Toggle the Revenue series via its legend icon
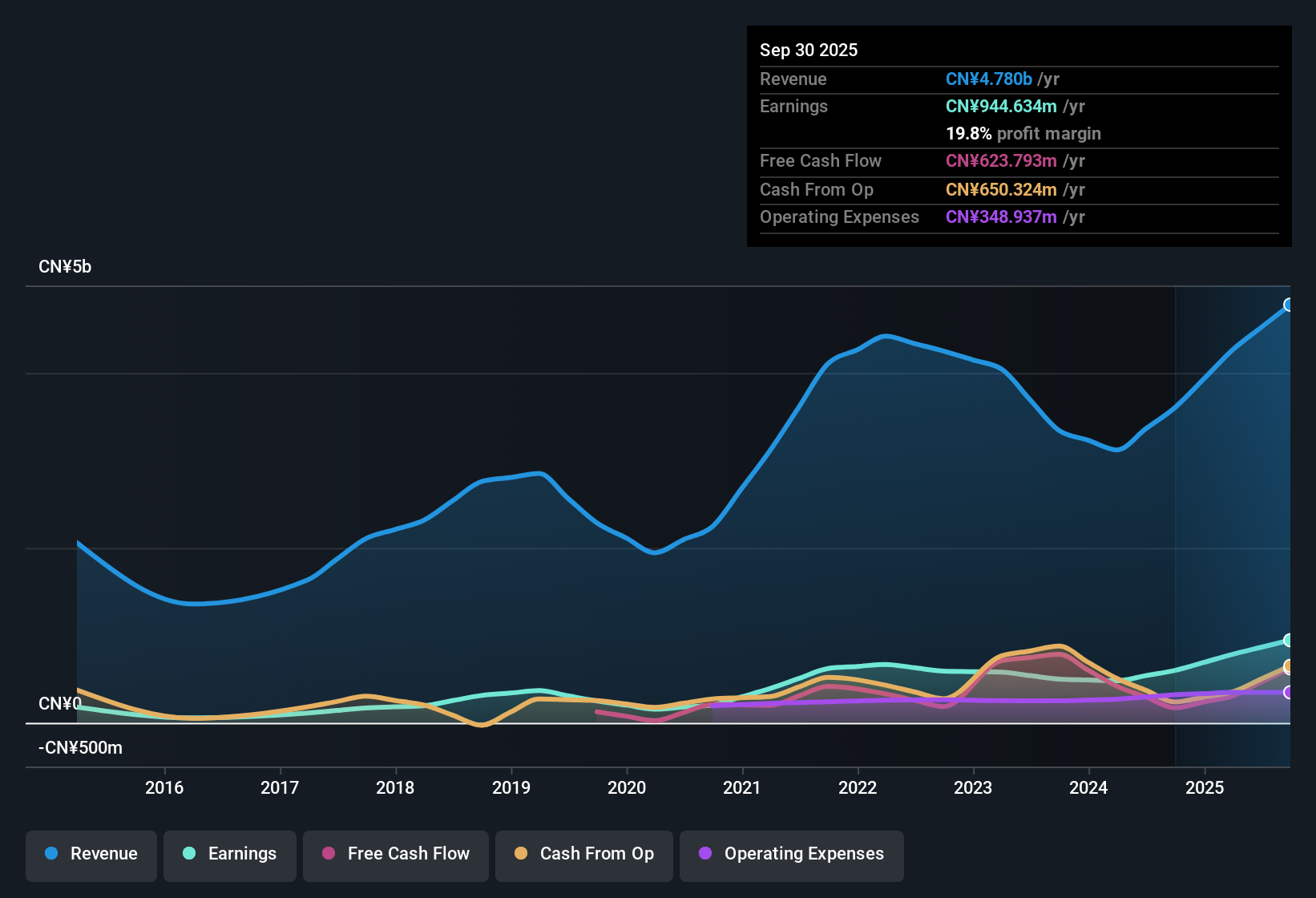Viewport: 1316px width, 898px height. [50, 854]
